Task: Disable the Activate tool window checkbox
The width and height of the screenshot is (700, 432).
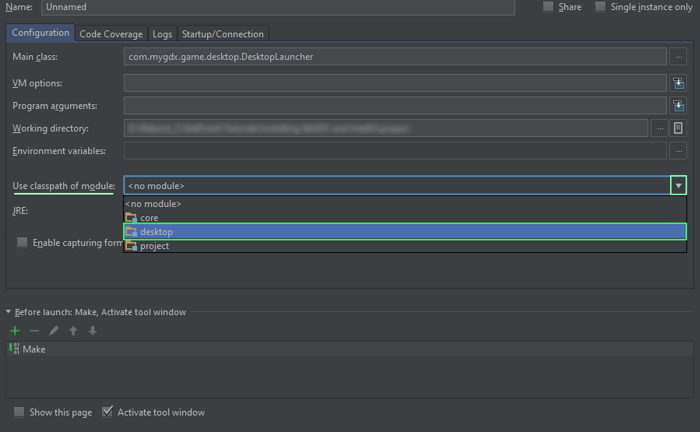Action: (108, 412)
